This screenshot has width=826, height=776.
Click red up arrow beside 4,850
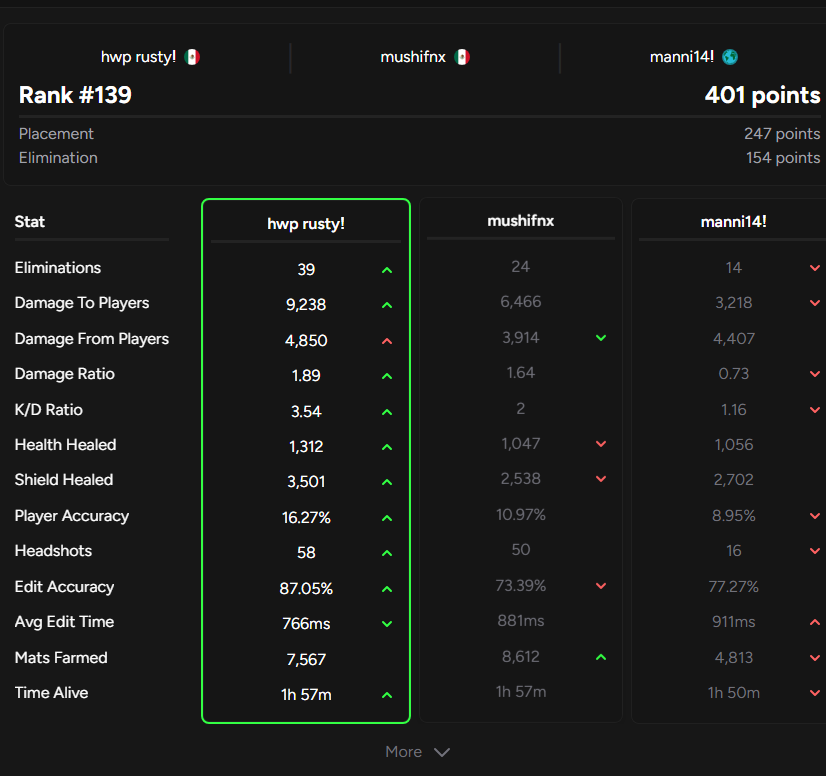[387, 341]
